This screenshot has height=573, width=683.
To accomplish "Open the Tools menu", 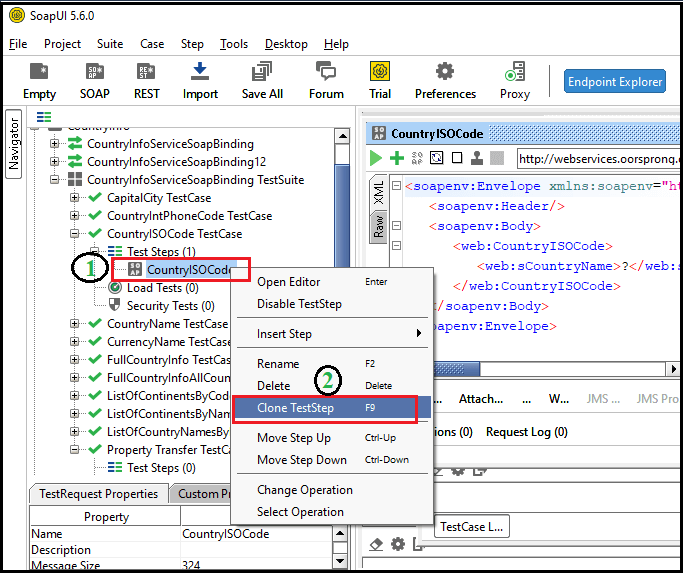I will coord(234,44).
